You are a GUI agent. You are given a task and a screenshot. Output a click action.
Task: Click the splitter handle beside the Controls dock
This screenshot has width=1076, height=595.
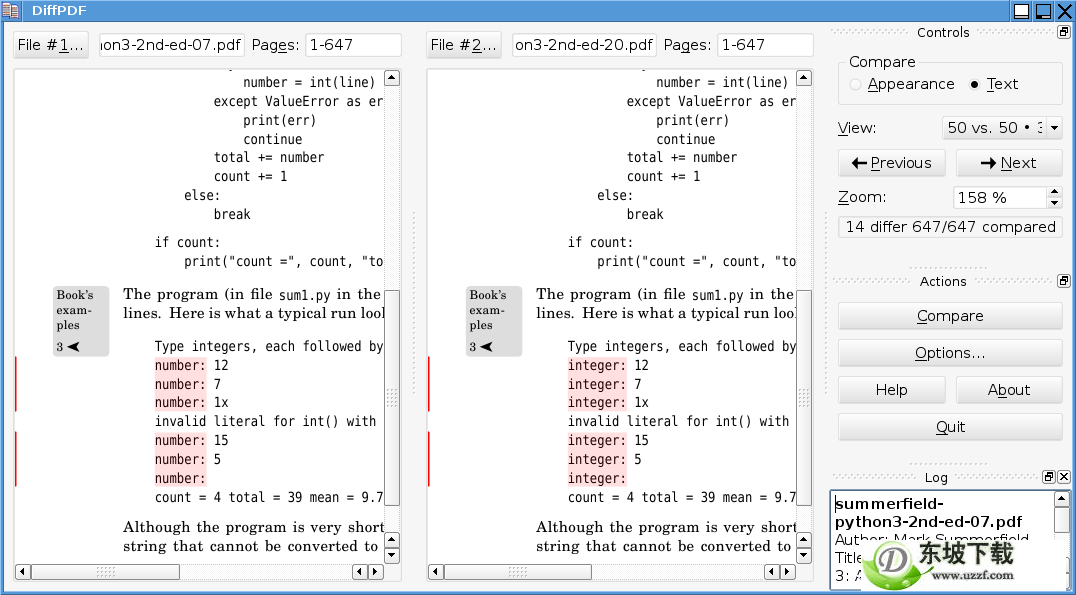click(826, 302)
